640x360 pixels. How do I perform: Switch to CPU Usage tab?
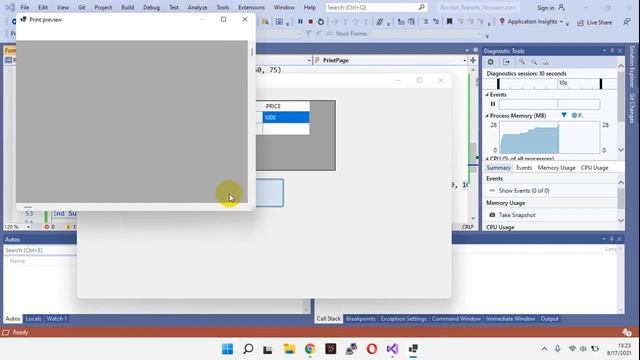tap(594, 168)
